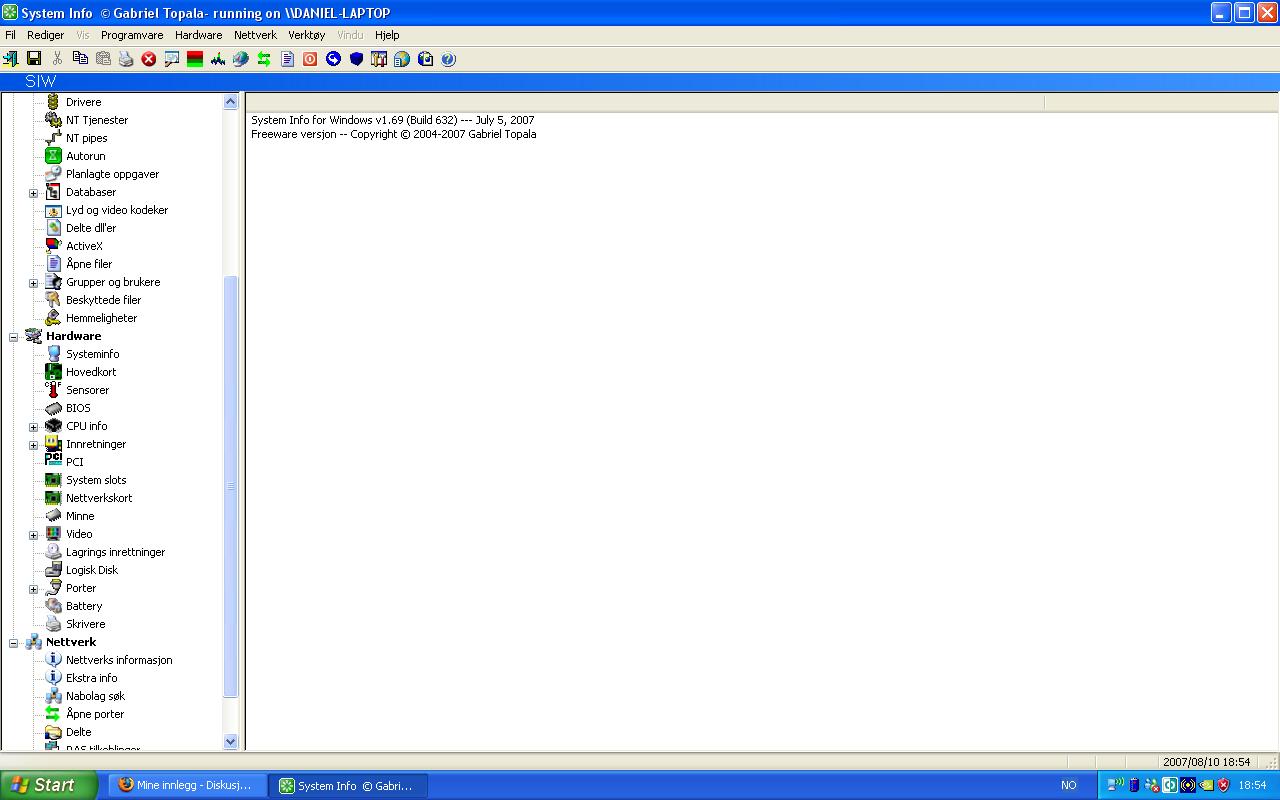Click the floppy disk Save icon
The height and width of the screenshot is (800, 1280).
34,59
